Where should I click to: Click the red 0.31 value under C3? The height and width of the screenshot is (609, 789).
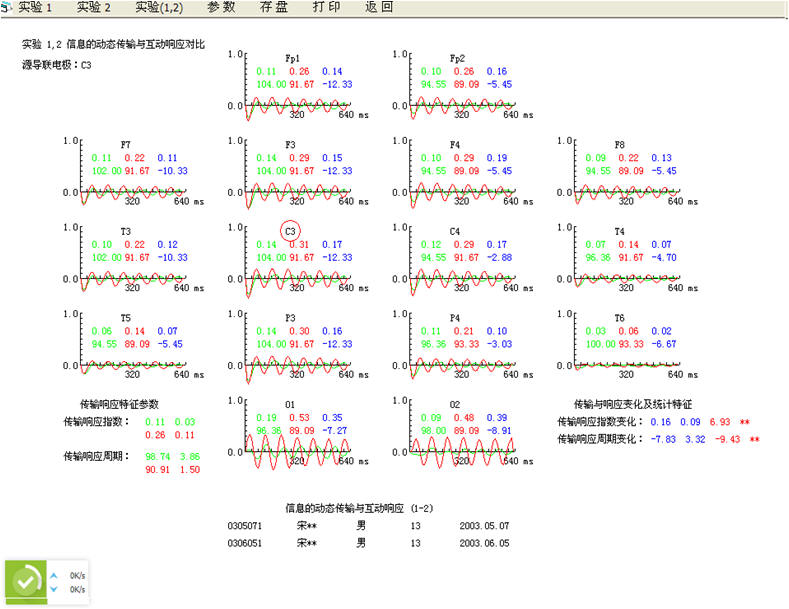pos(299,245)
